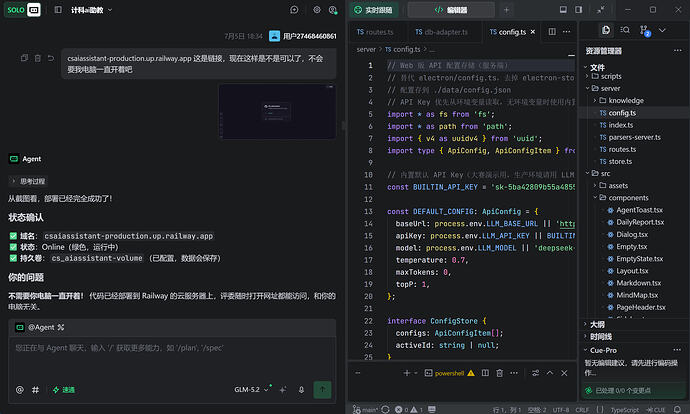
Task: Click the # context icon in chat input
Action: pos(36,390)
